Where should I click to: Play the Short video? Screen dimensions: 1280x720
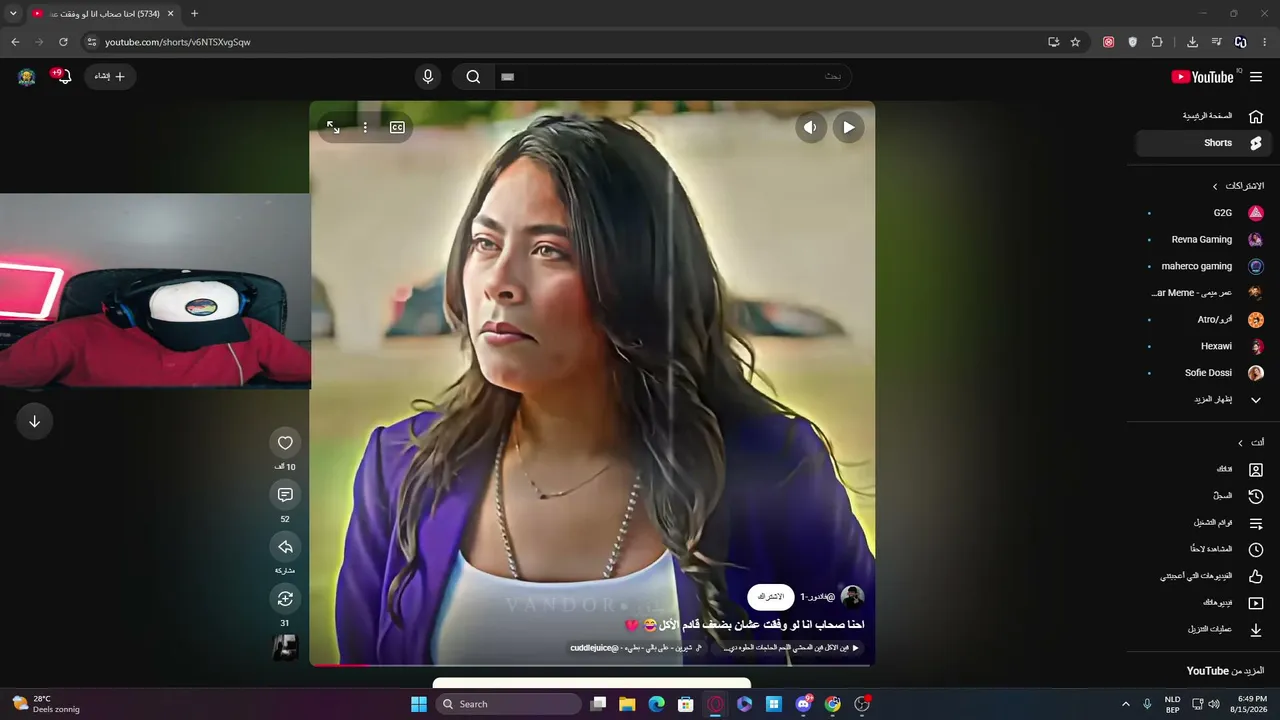[x=848, y=127]
